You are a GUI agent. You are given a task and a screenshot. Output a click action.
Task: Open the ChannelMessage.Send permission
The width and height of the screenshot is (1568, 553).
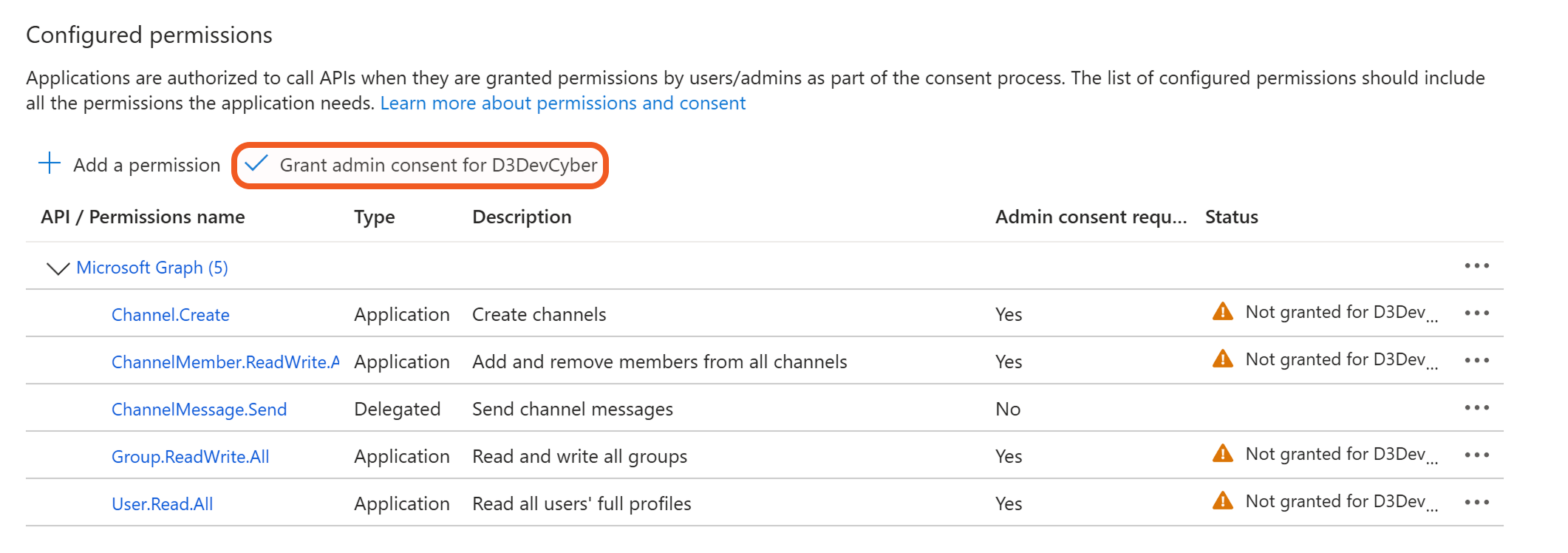[199, 410]
